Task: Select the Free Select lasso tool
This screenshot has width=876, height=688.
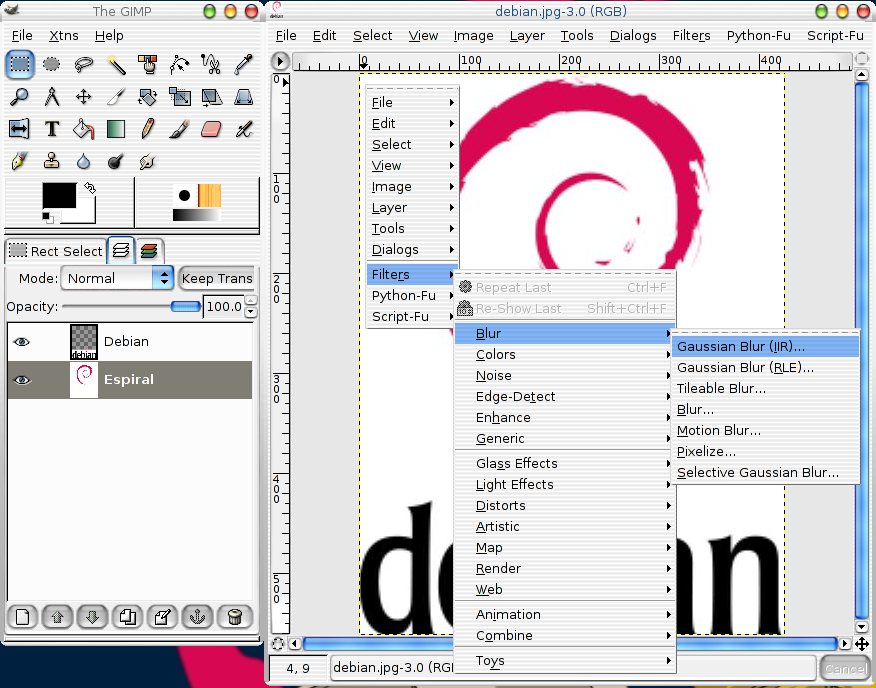Action: click(83, 64)
